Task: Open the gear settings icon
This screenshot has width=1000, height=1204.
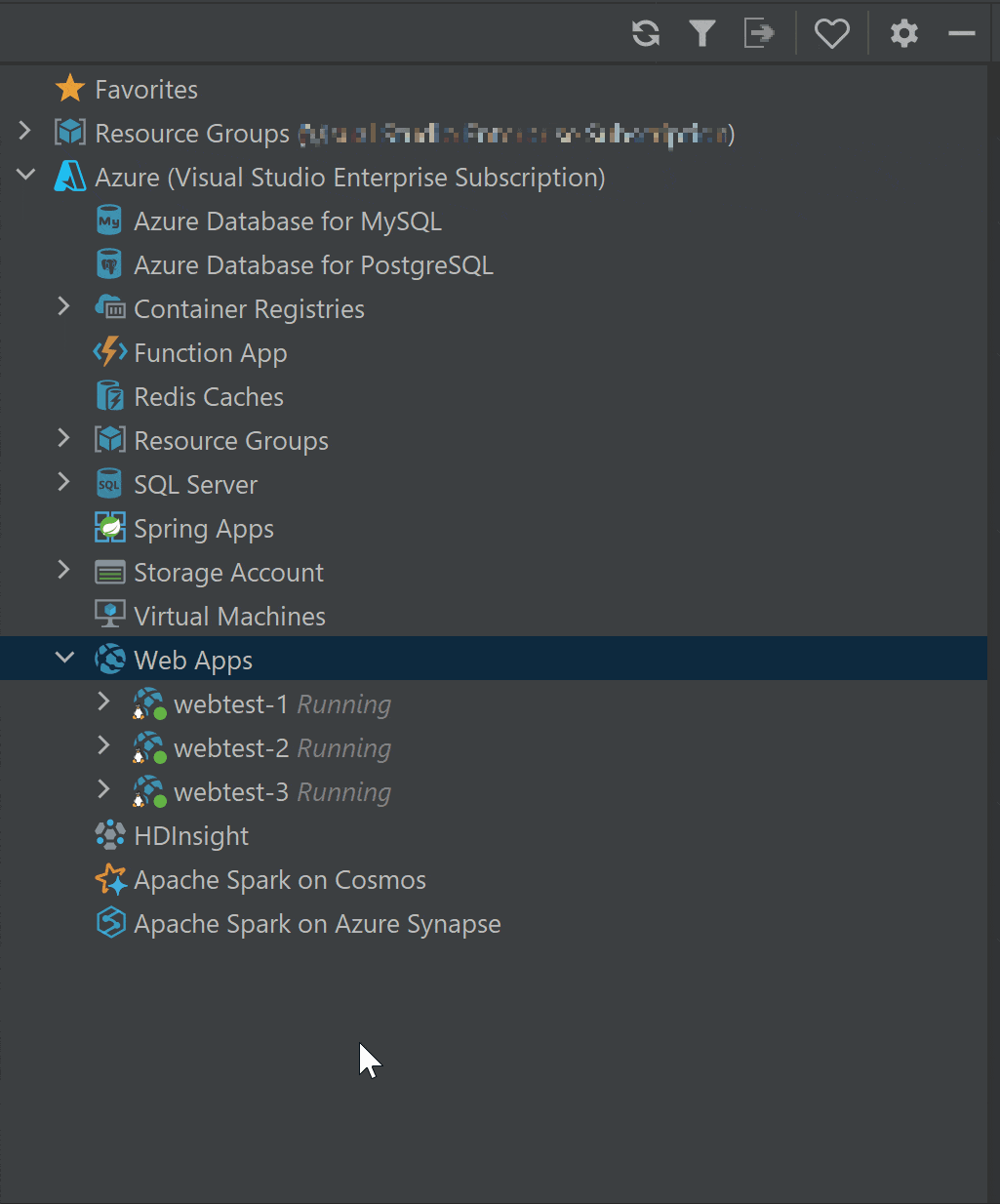Action: [904, 33]
